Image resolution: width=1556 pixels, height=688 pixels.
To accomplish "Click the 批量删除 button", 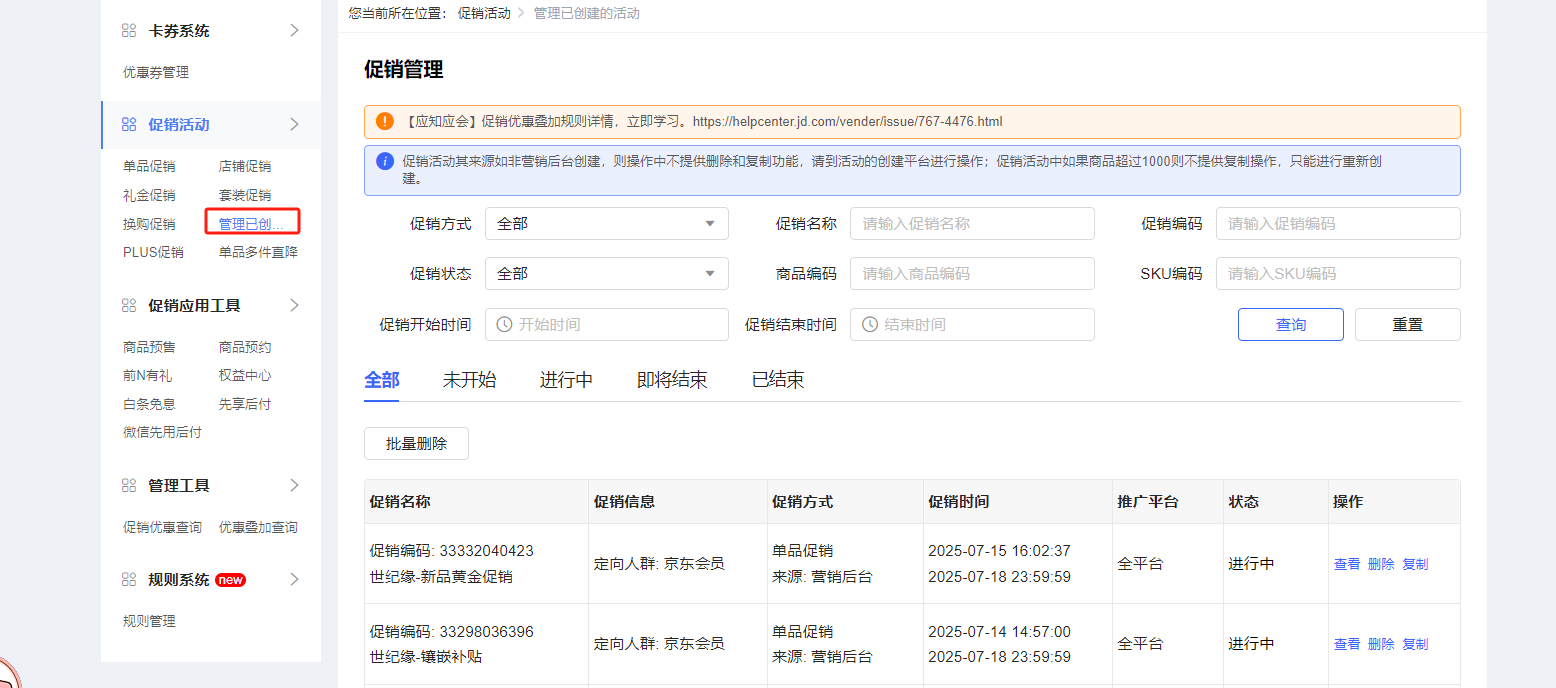I will (x=416, y=444).
